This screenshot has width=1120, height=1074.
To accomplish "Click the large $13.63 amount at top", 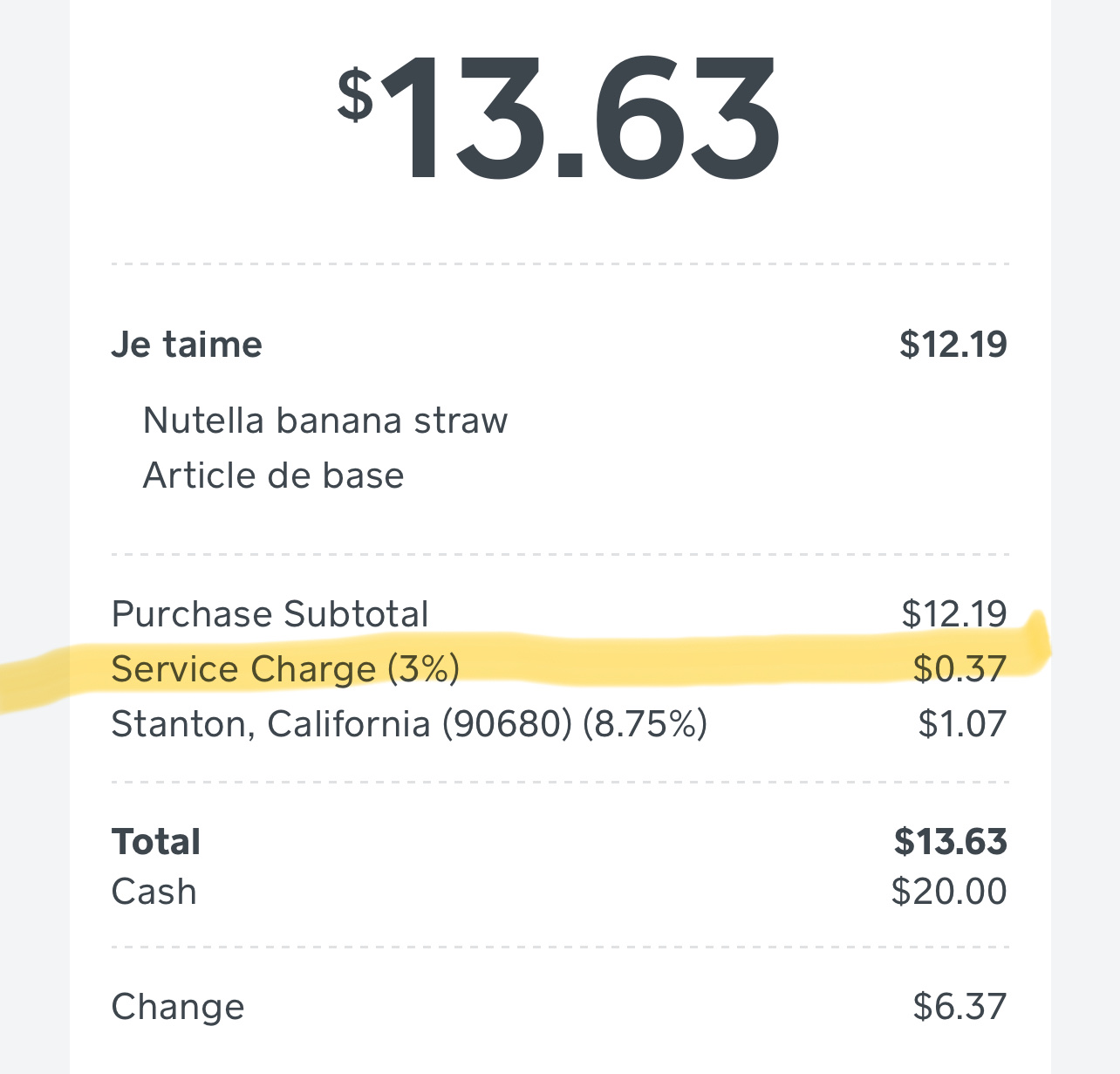I will click(560, 118).
